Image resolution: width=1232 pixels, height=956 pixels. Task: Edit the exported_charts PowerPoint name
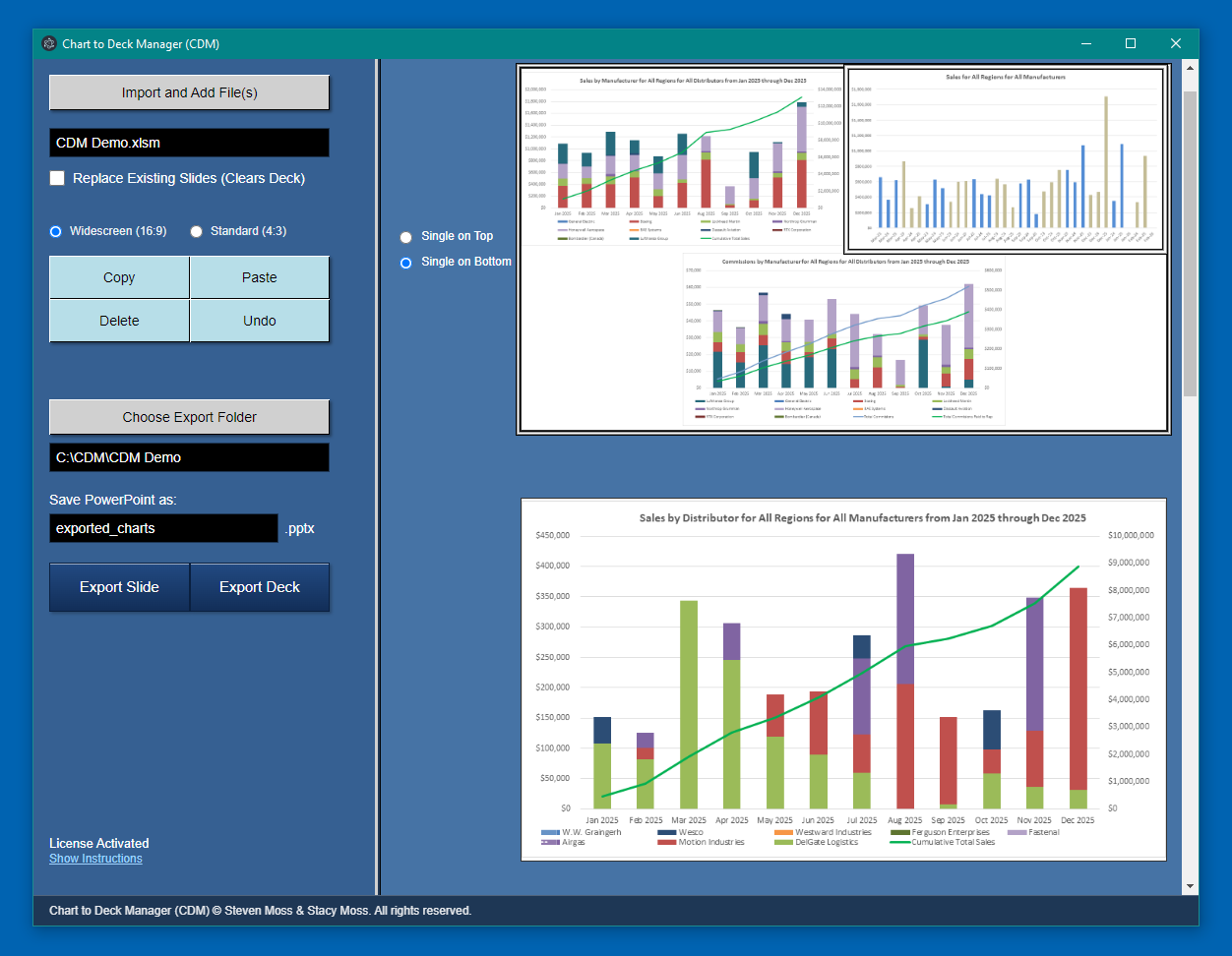[x=163, y=528]
